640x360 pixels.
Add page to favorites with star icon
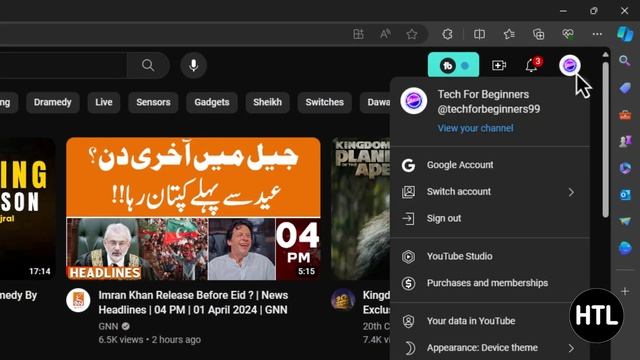(412, 34)
